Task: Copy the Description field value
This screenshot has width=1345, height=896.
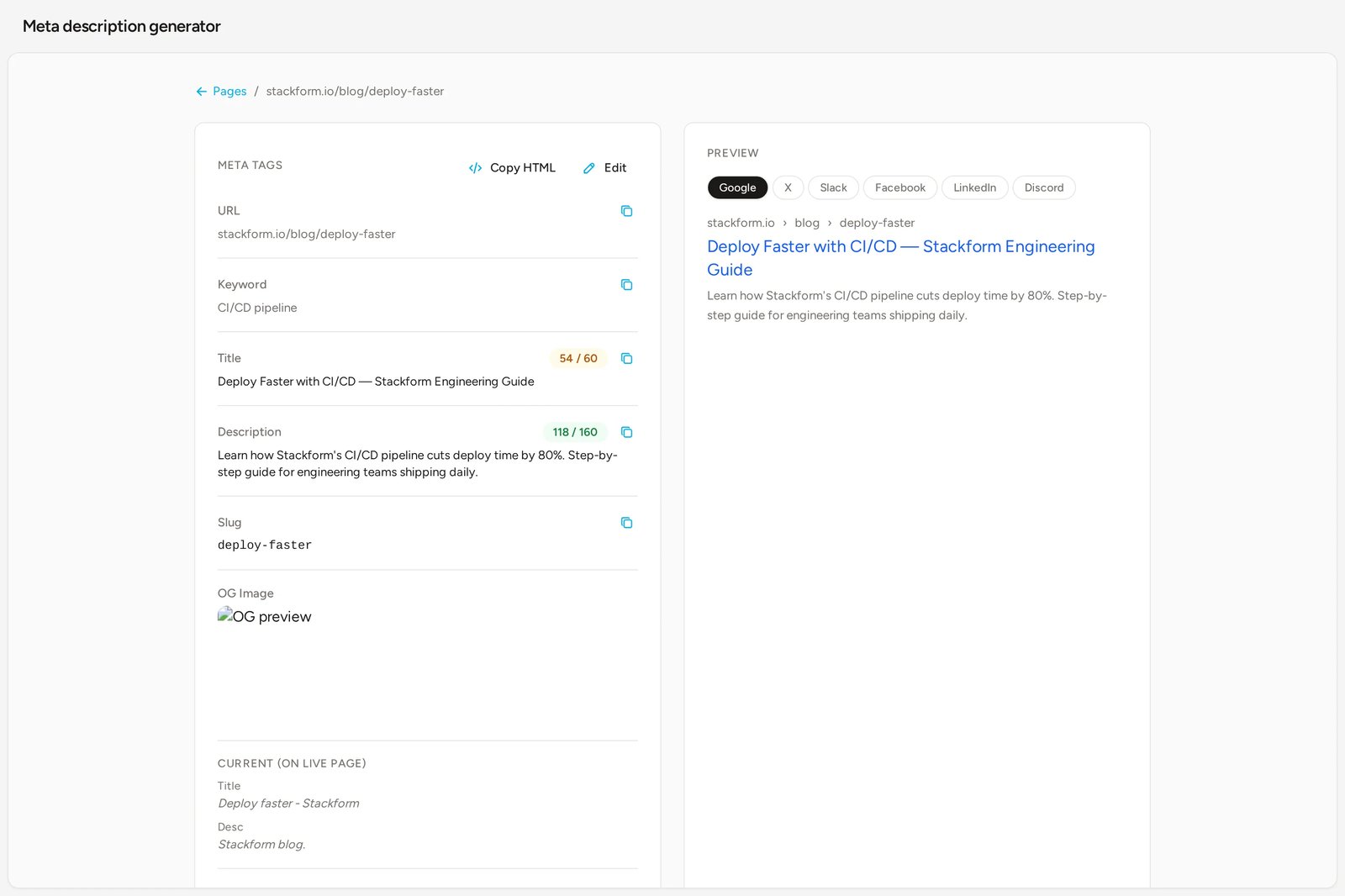Action: click(626, 432)
